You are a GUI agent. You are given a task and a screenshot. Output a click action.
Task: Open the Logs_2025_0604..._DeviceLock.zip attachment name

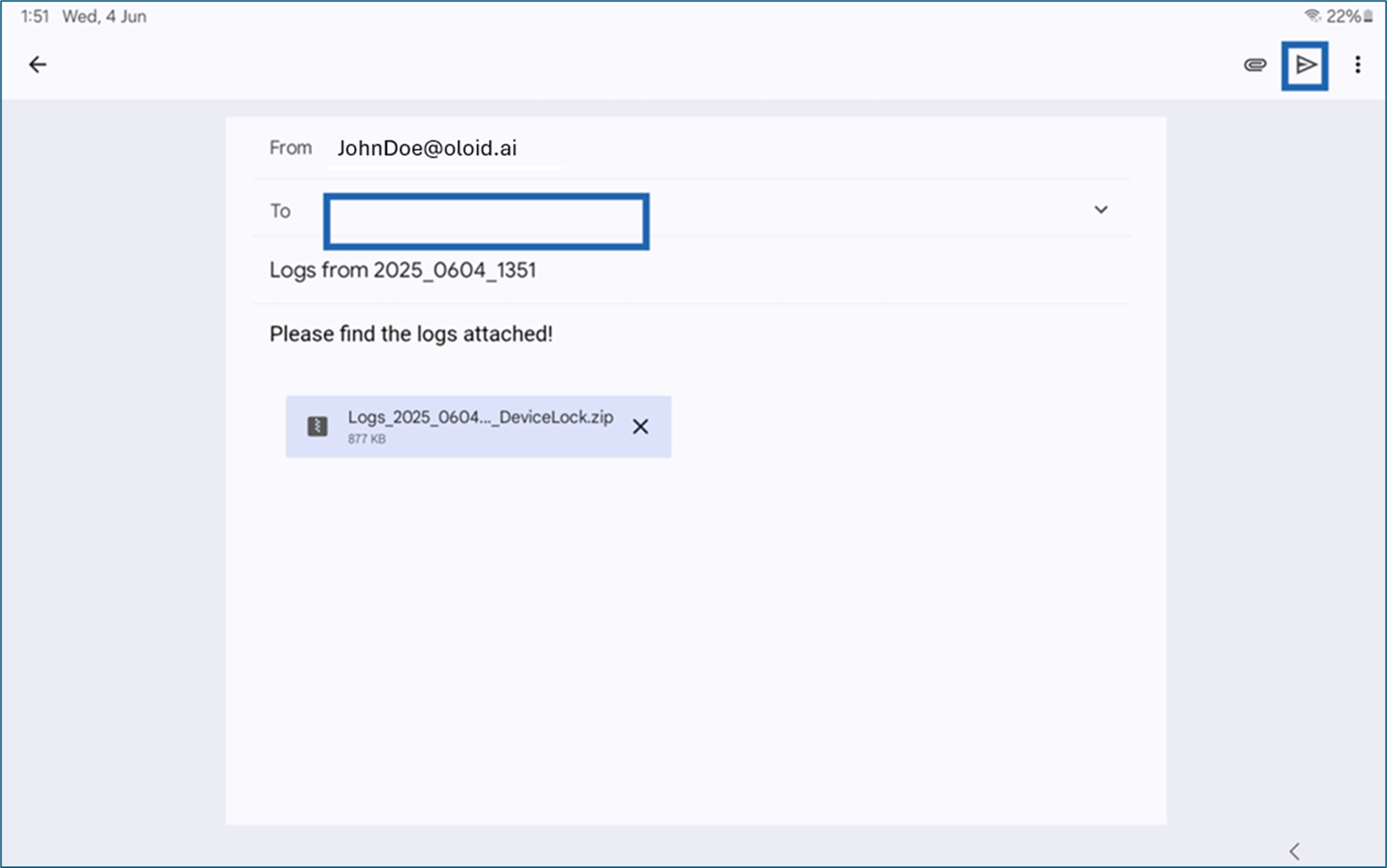click(x=481, y=417)
